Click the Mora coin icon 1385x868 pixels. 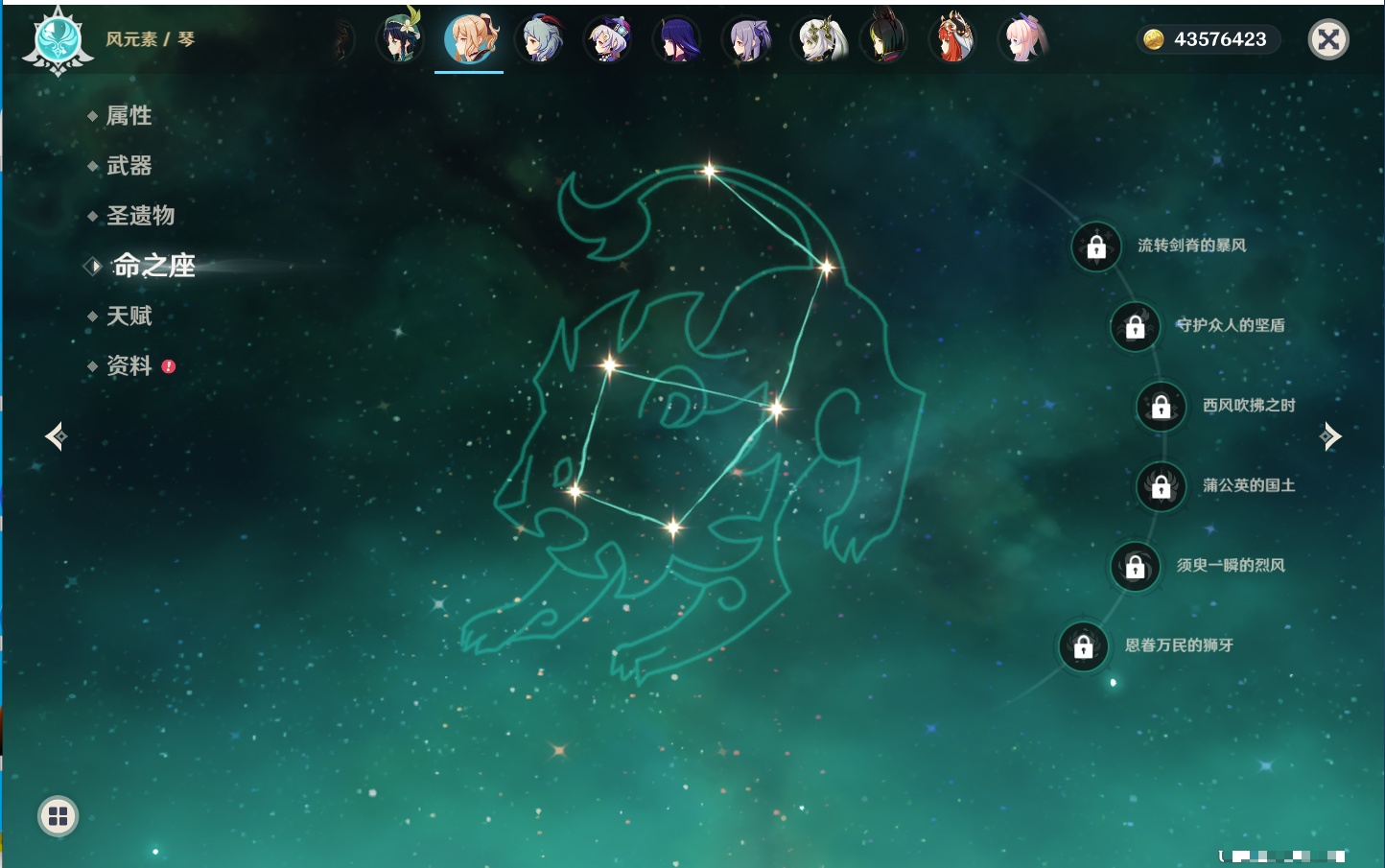click(1154, 39)
